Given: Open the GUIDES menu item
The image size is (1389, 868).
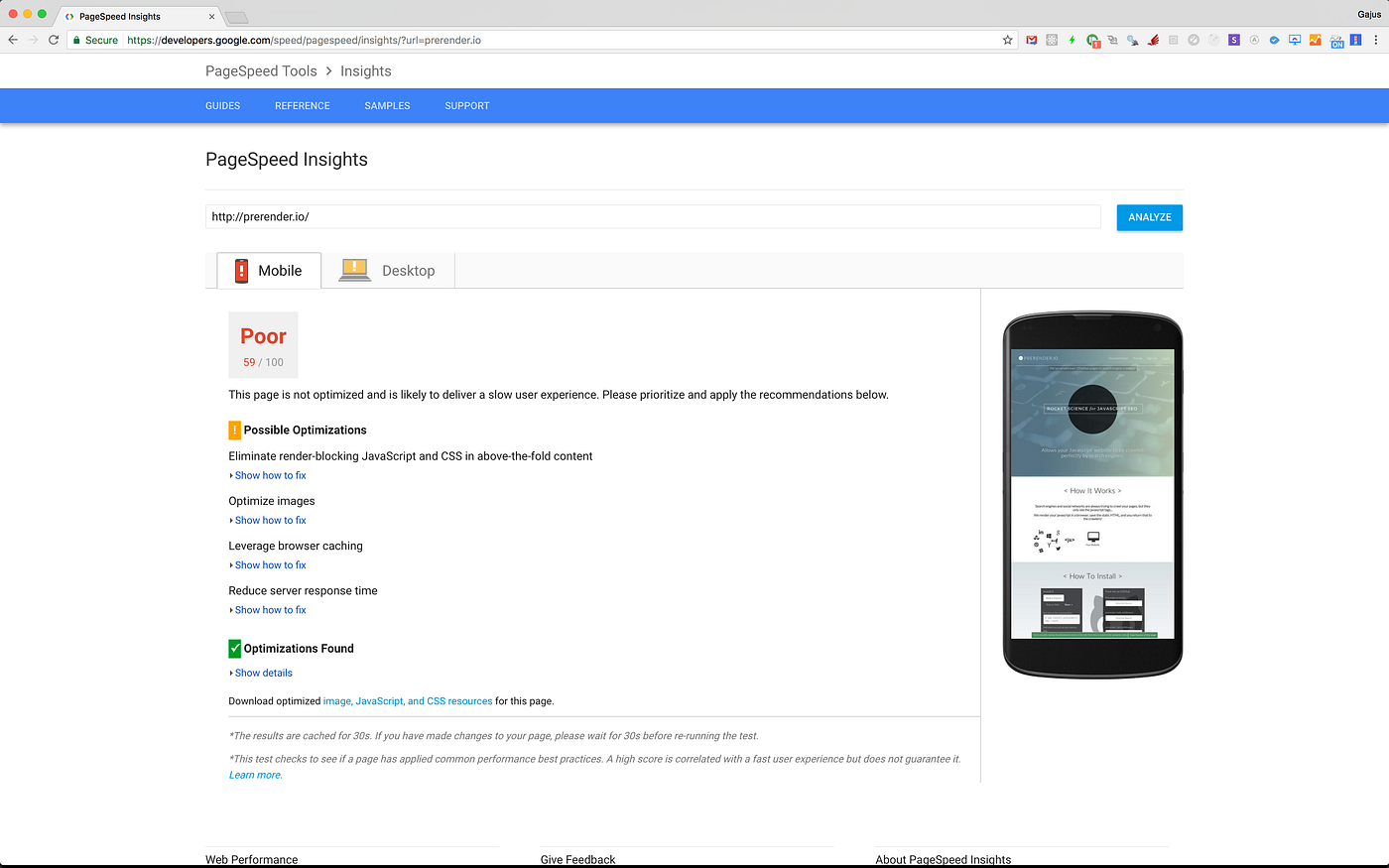Looking at the screenshot, I should pos(222,106).
